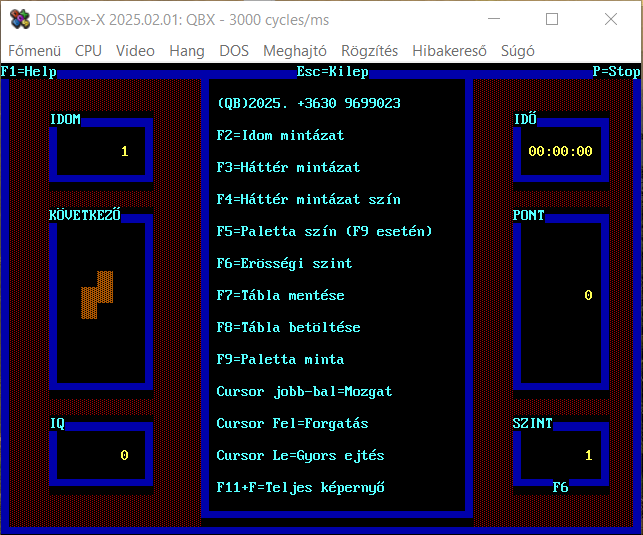Click the F3=Háttér mintázat line
643x535 pixels.
tap(288, 167)
